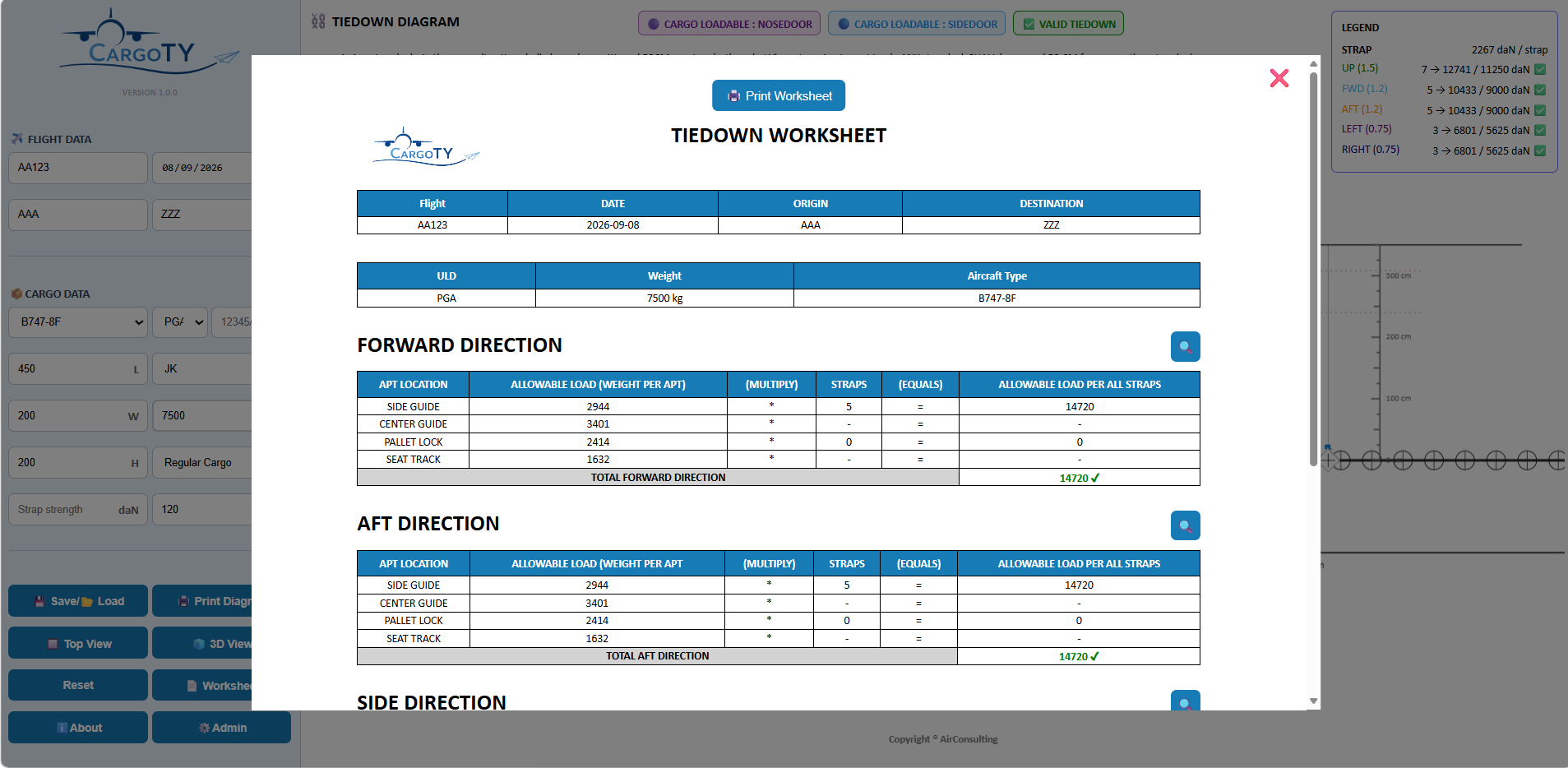Click the 7500 kg weight cell
The image size is (1568, 768).
(x=664, y=298)
